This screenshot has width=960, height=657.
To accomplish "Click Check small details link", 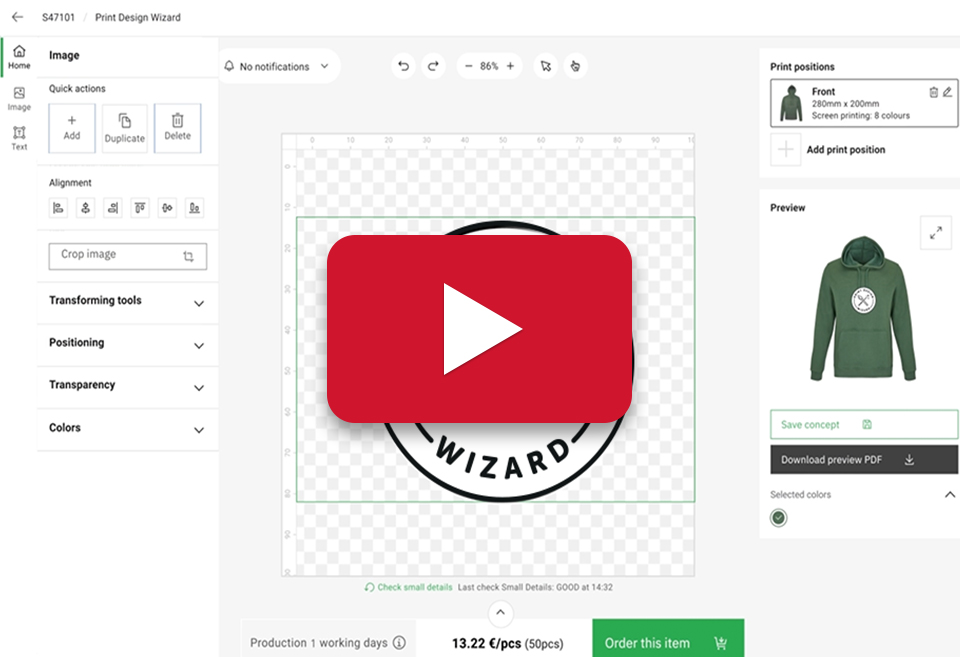I will coord(408,587).
